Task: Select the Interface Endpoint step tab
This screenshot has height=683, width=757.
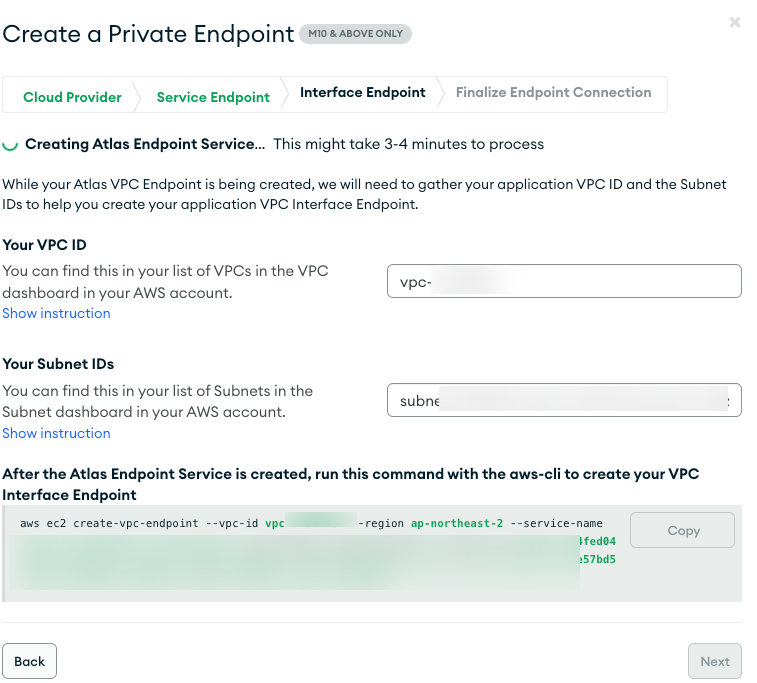Action: [362, 93]
